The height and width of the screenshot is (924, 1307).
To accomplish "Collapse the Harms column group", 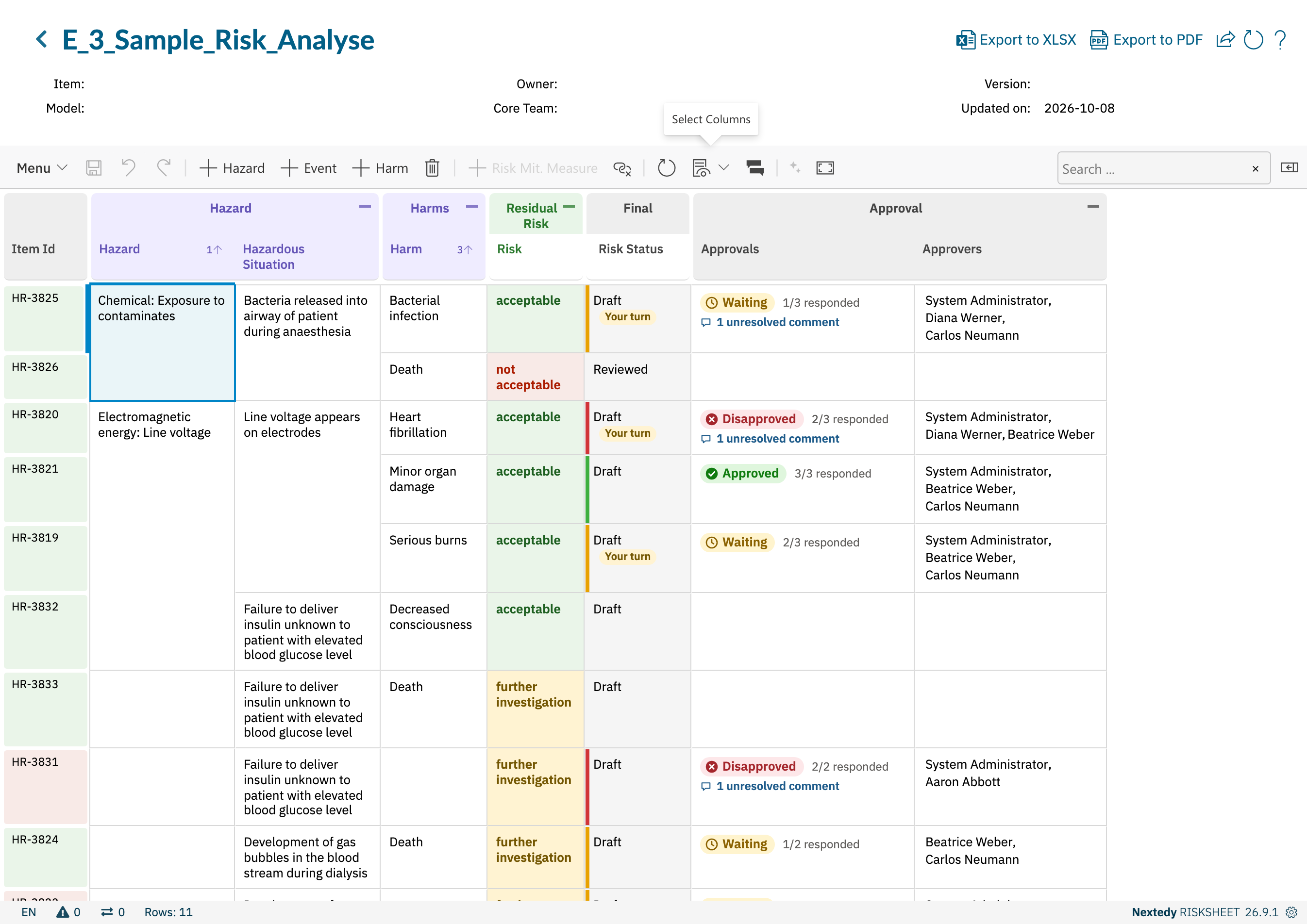I will [472, 207].
